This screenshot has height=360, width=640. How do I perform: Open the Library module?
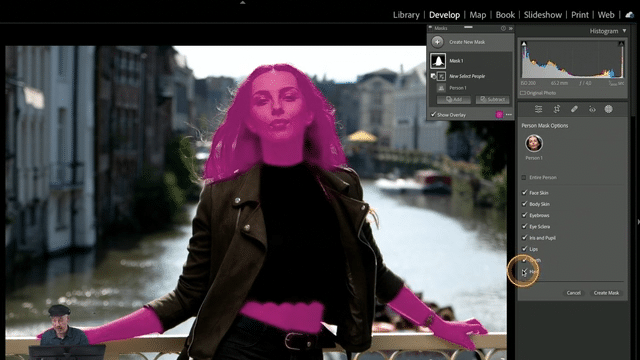(406, 15)
